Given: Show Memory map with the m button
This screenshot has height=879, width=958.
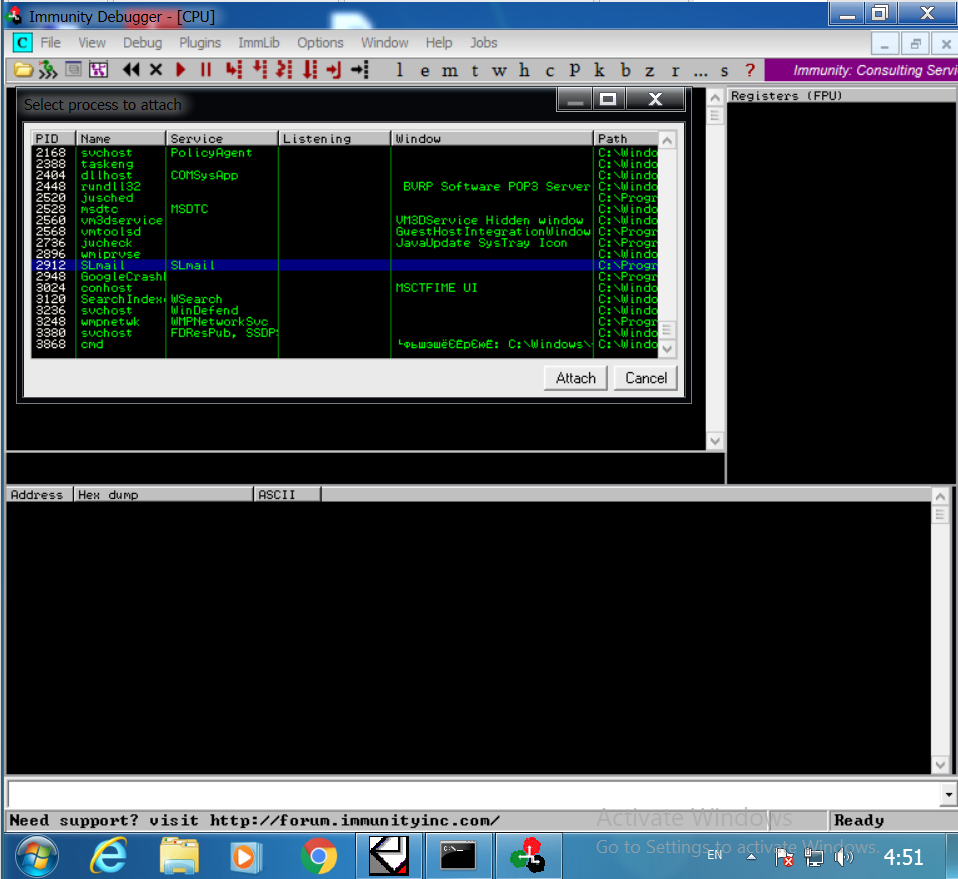Looking at the screenshot, I should click(450, 71).
